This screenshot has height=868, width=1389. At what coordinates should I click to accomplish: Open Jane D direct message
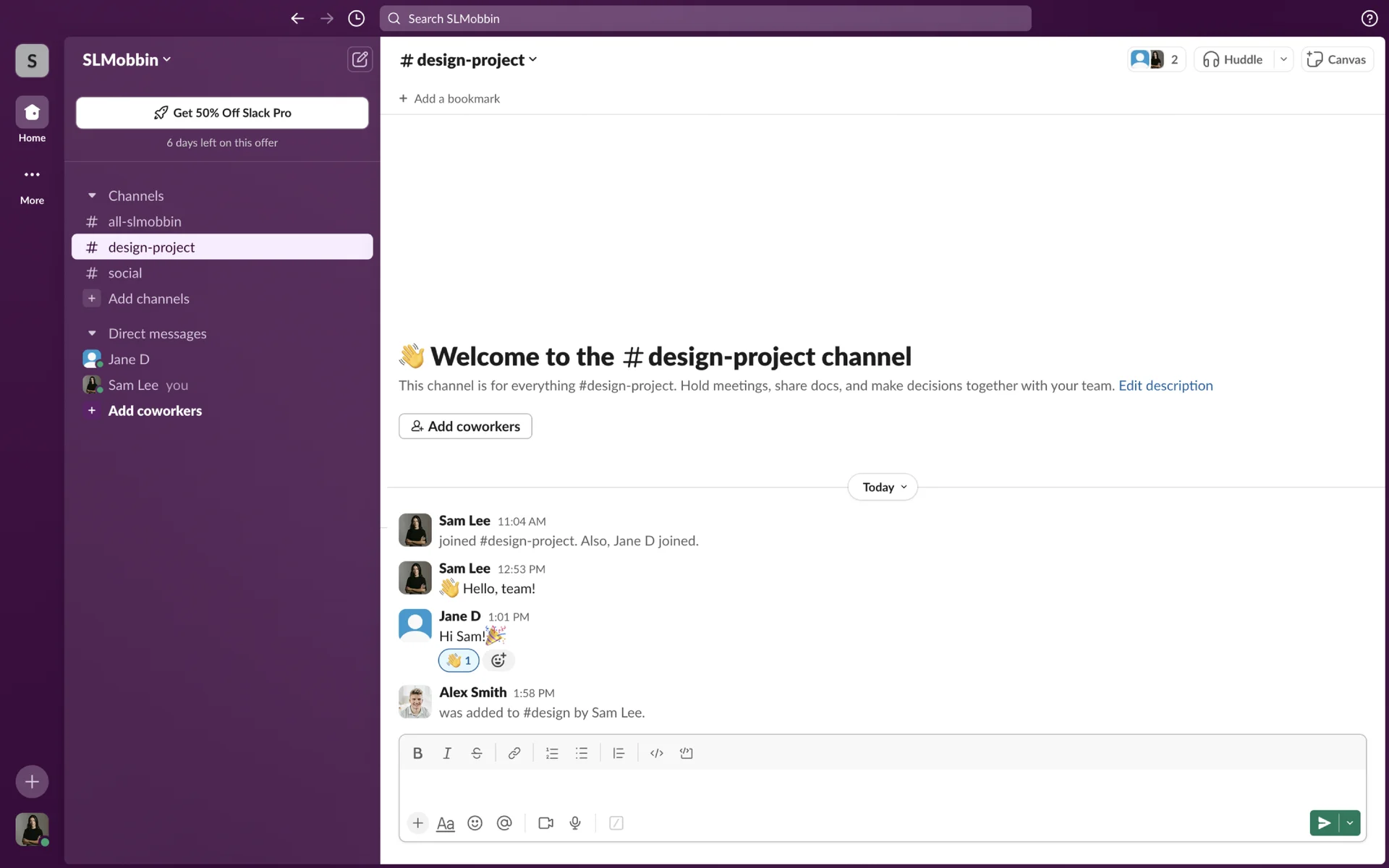tap(129, 359)
